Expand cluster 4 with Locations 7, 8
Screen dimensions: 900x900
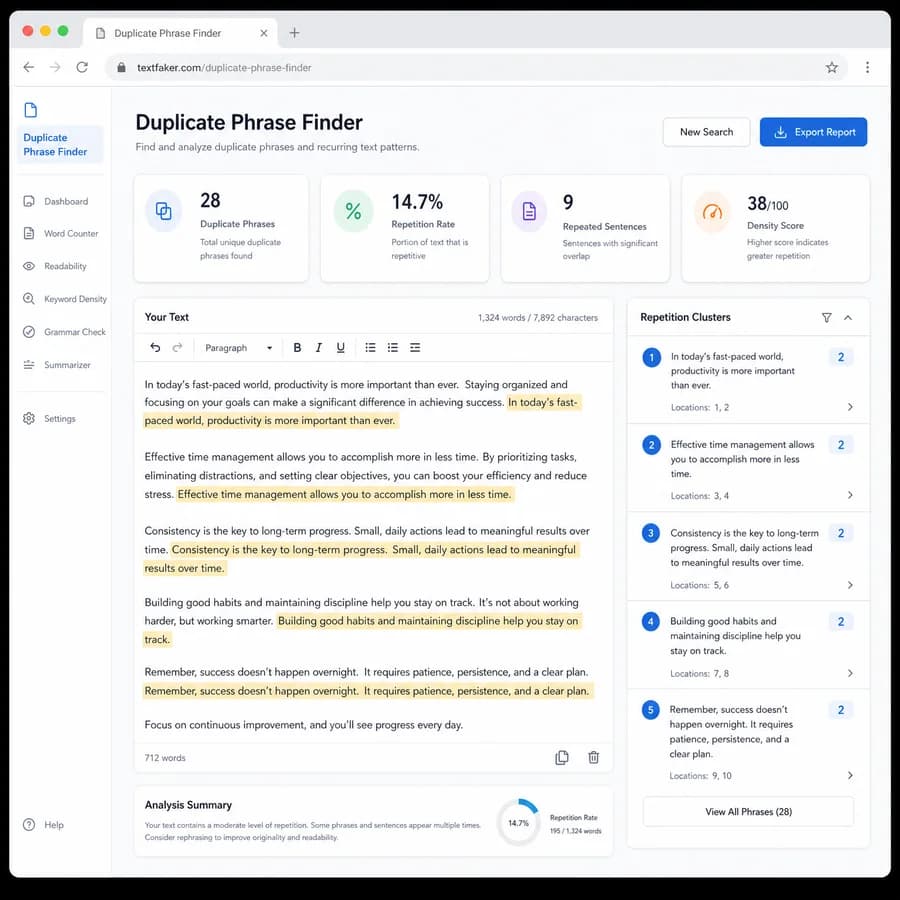point(850,673)
